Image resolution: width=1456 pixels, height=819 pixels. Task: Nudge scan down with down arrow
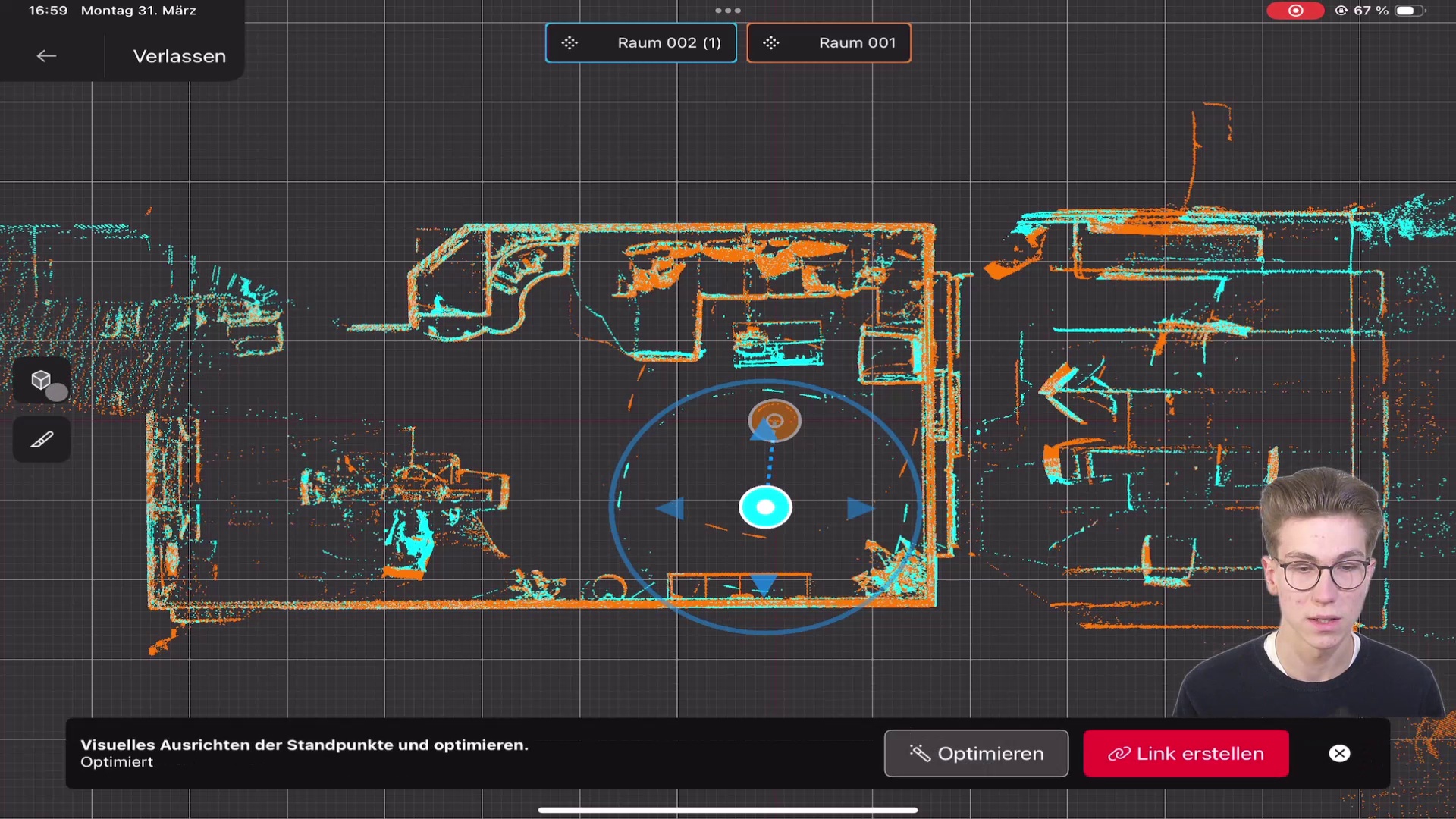pos(764,584)
